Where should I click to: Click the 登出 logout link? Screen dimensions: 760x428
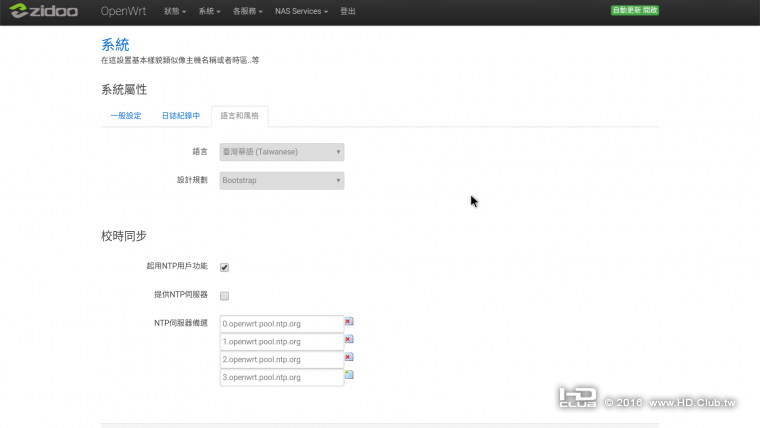[348, 11]
